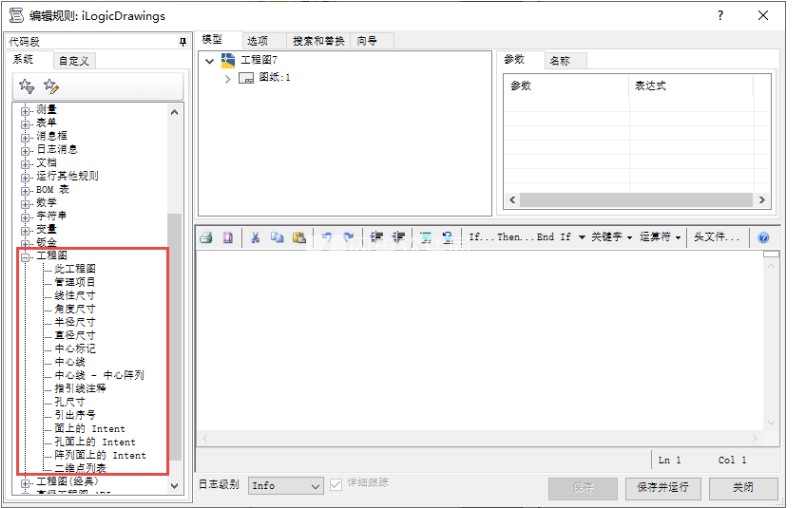Click the redo arrow icon
Screen dimensions: 792x508
(348, 238)
